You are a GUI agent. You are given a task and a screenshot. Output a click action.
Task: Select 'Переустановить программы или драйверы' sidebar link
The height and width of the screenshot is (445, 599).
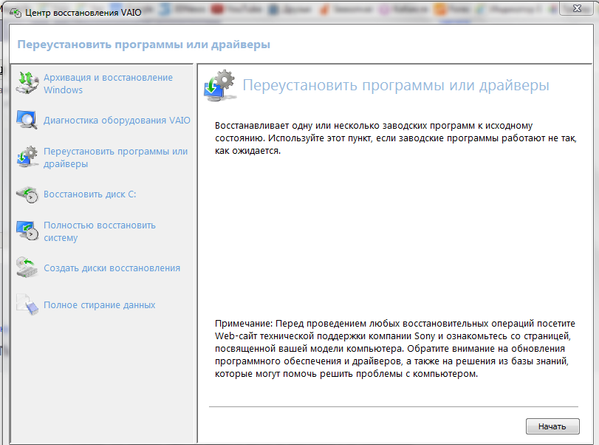pyautogui.click(x=115, y=157)
